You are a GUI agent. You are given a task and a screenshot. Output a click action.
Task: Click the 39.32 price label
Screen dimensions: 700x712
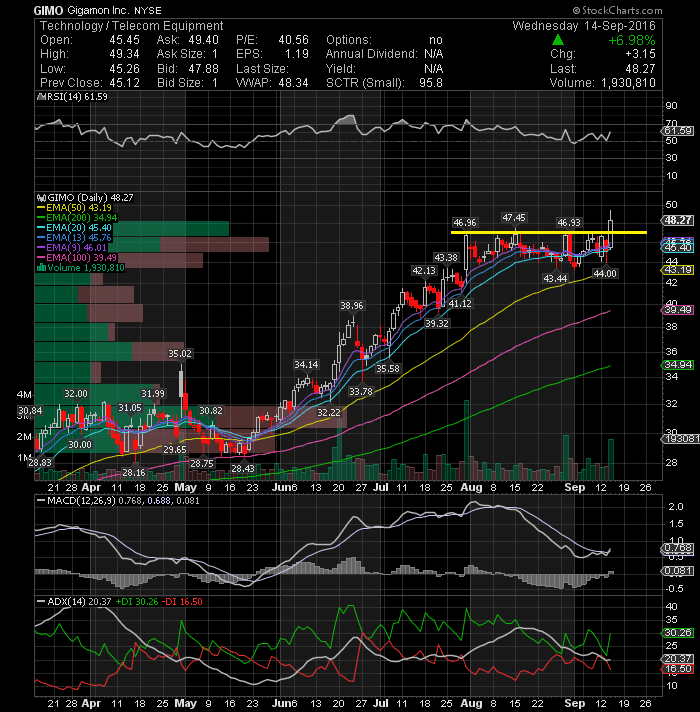click(437, 323)
